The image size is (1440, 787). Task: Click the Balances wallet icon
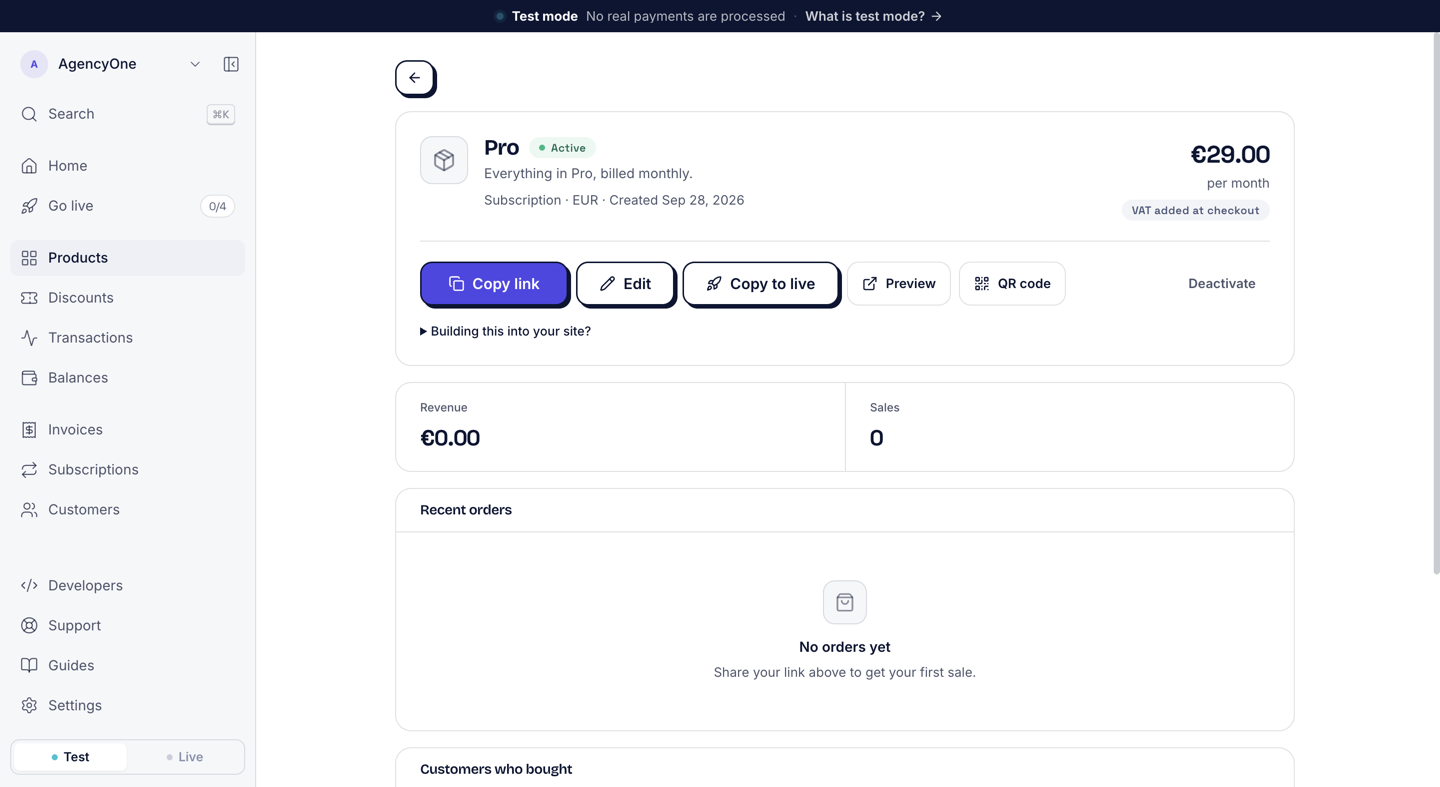coord(29,378)
